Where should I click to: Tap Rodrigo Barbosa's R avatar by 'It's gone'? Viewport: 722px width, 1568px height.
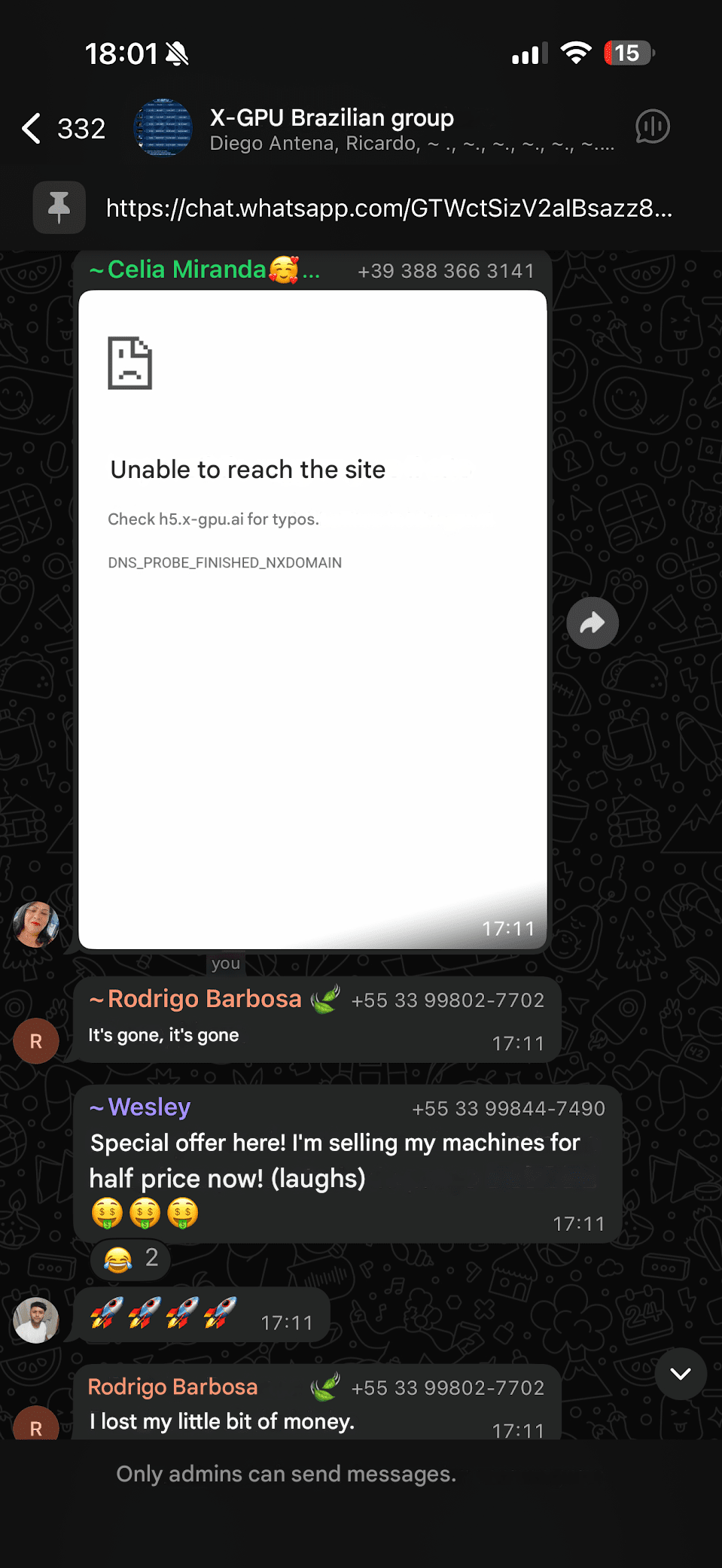pos(36,1040)
